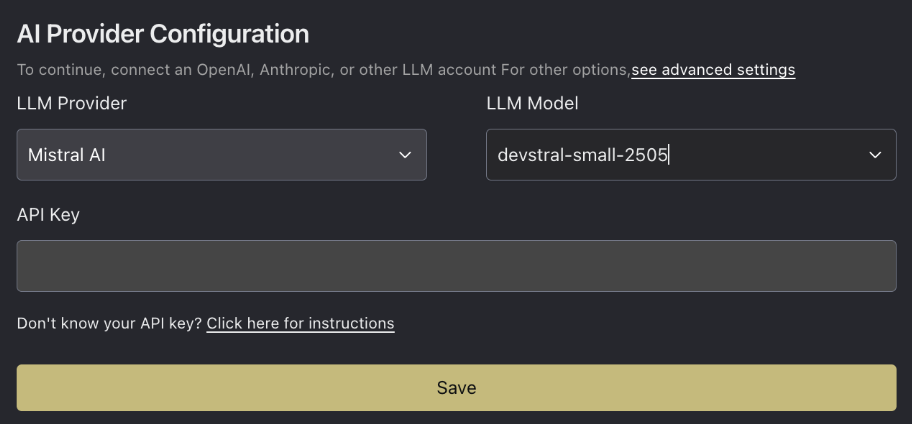
Task: Click the end of devstral-small-2505 model text
Action: 667,155
